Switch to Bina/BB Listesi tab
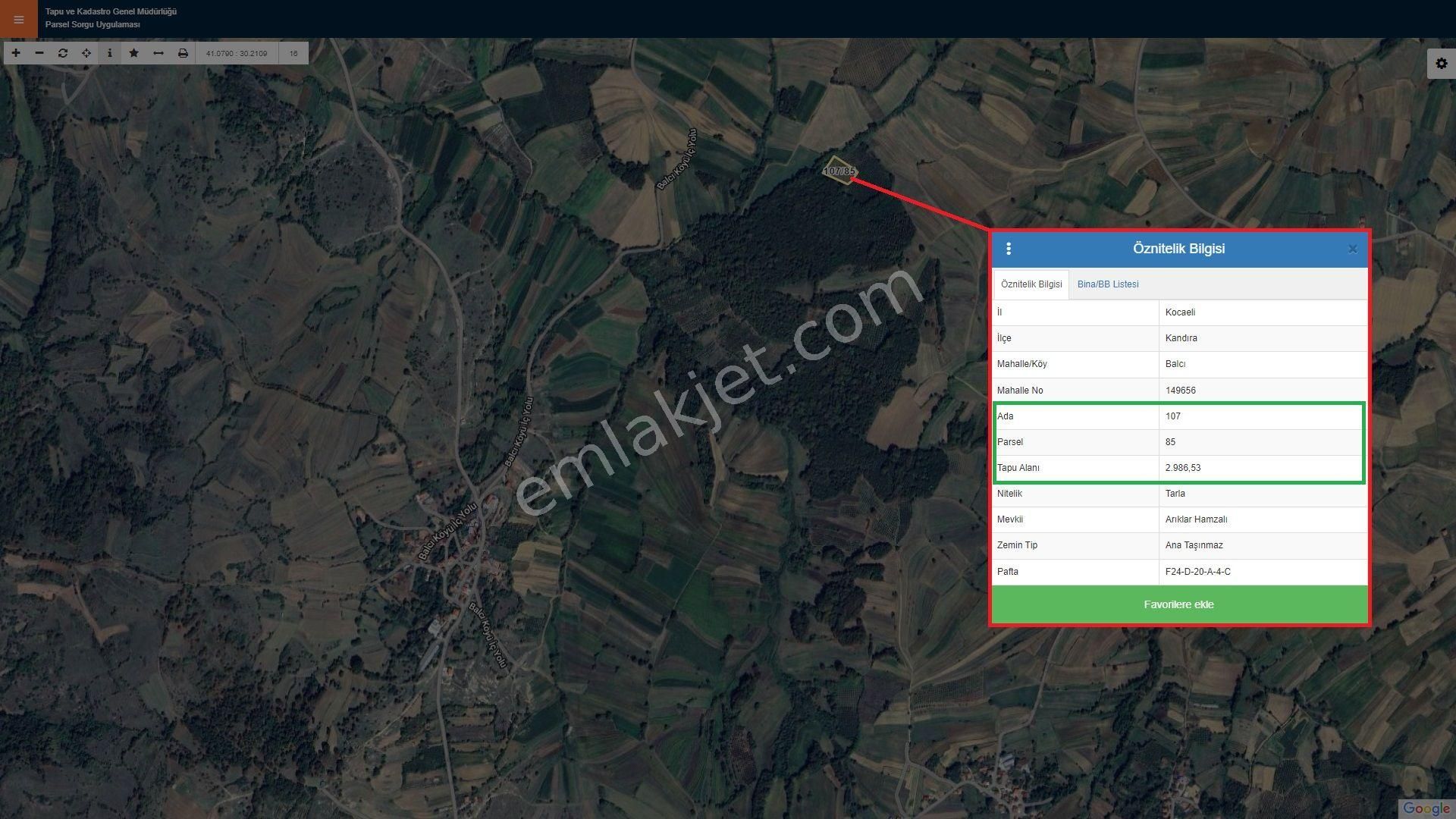The height and width of the screenshot is (819, 1456). pyautogui.click(x=1108, y=284)
